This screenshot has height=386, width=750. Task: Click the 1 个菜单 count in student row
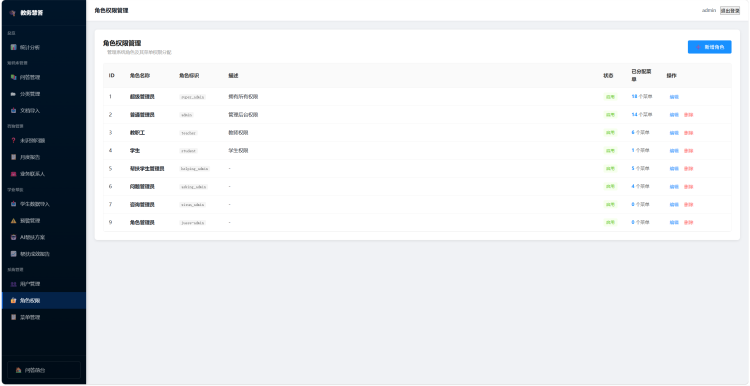tap(640, 150)
